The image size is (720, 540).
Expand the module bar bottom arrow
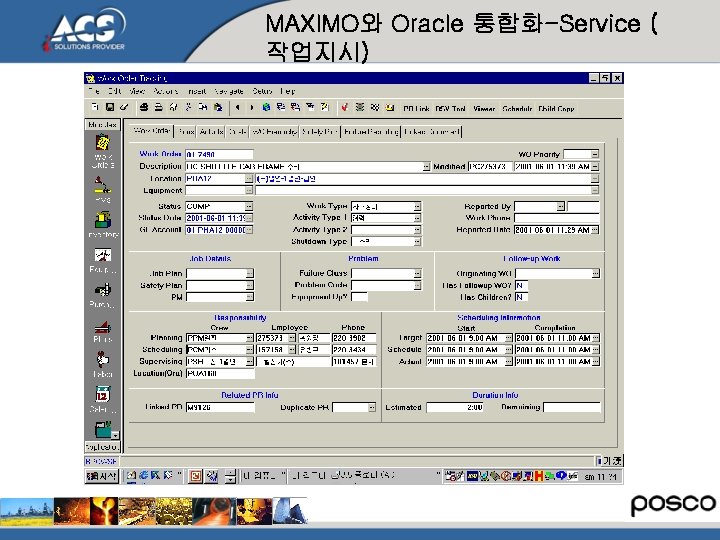(x=115, y=435)
